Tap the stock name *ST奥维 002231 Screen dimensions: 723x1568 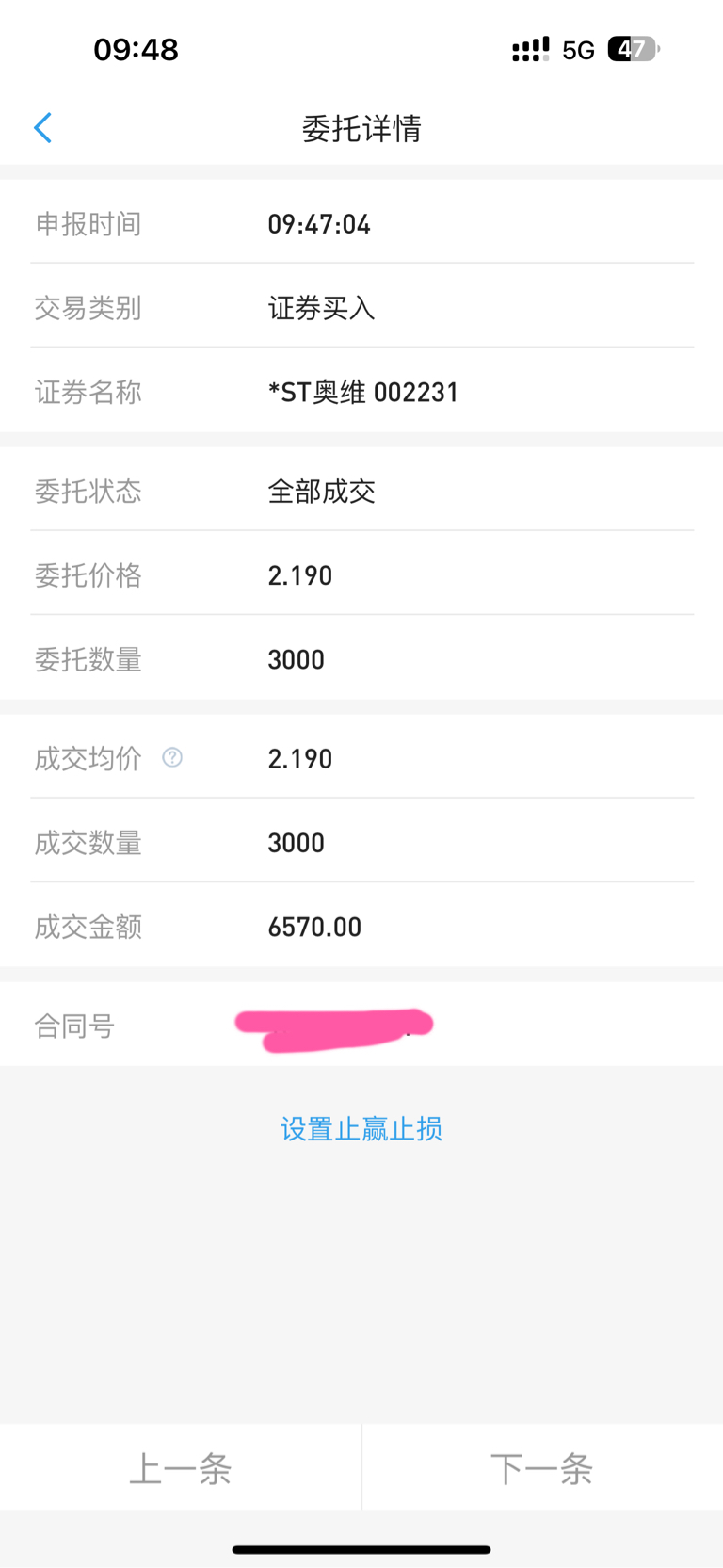click(x=363, y=392)
